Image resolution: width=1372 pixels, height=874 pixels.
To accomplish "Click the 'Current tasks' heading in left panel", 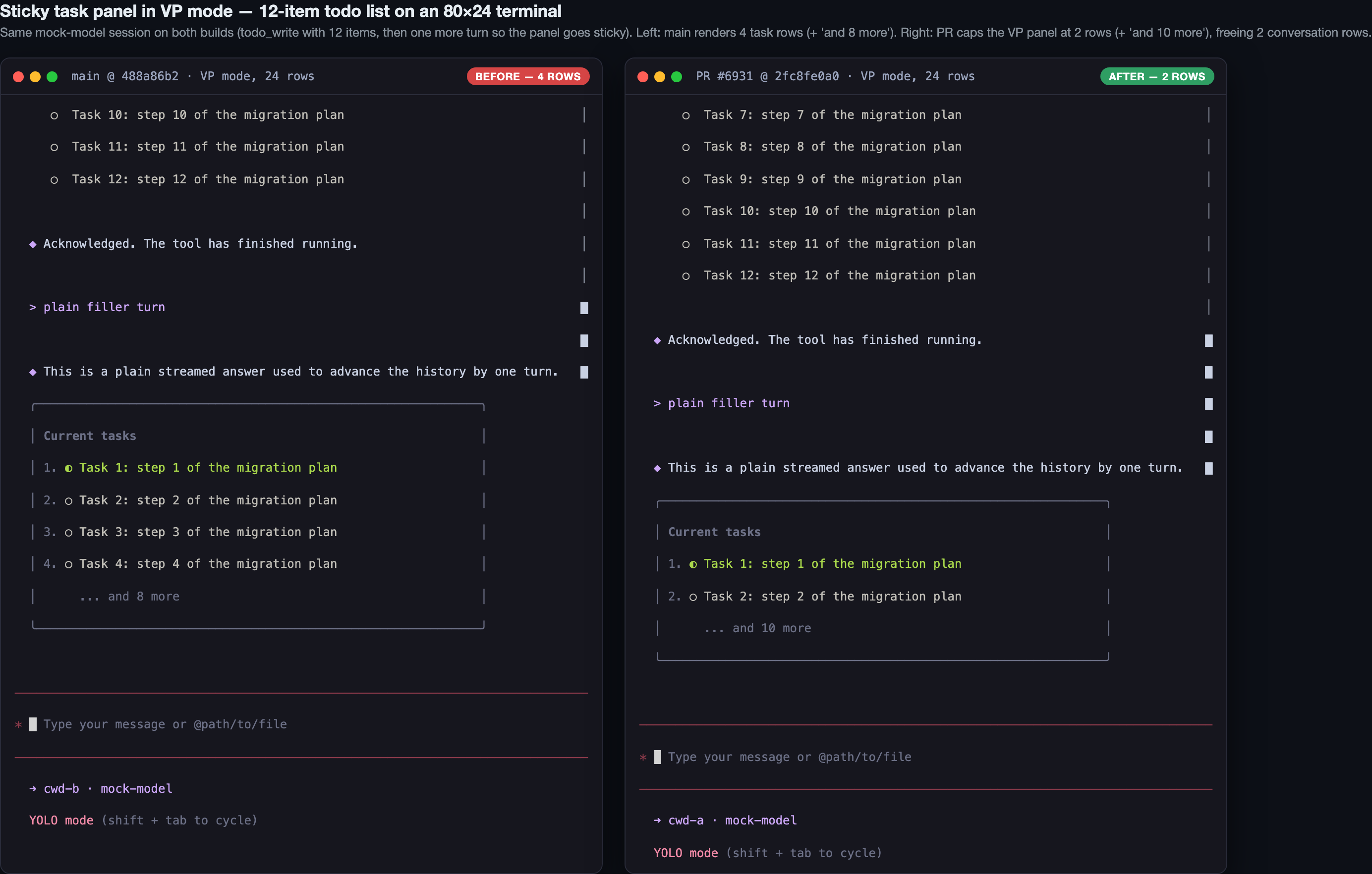I will (90, 436).
